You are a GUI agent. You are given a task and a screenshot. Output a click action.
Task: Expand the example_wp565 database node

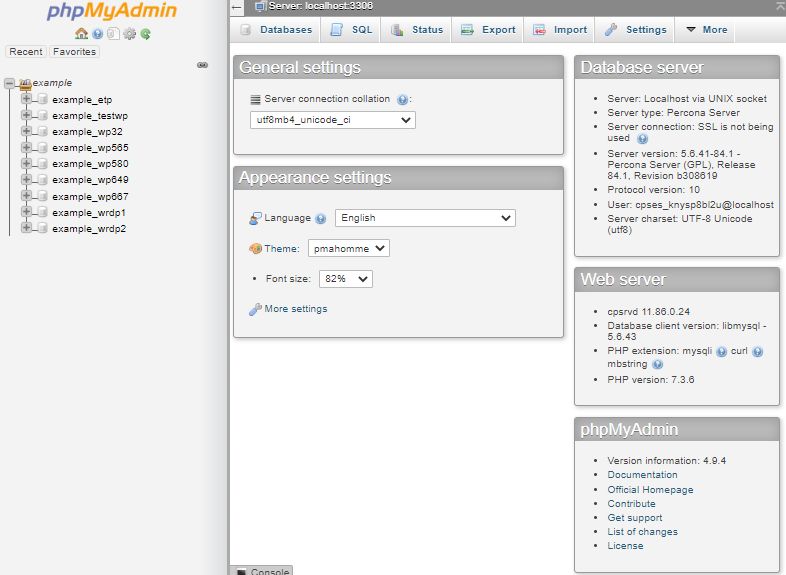click(27, 147)
